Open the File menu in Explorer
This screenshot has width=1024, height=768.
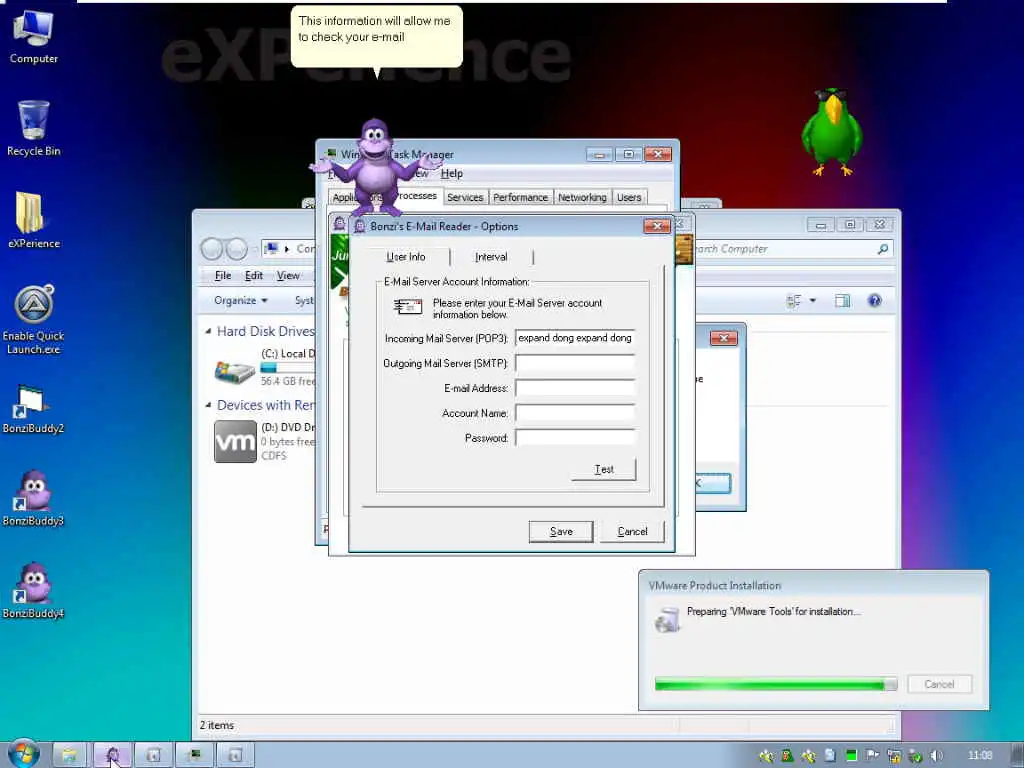pyautogui.click(x=223, y=276)
